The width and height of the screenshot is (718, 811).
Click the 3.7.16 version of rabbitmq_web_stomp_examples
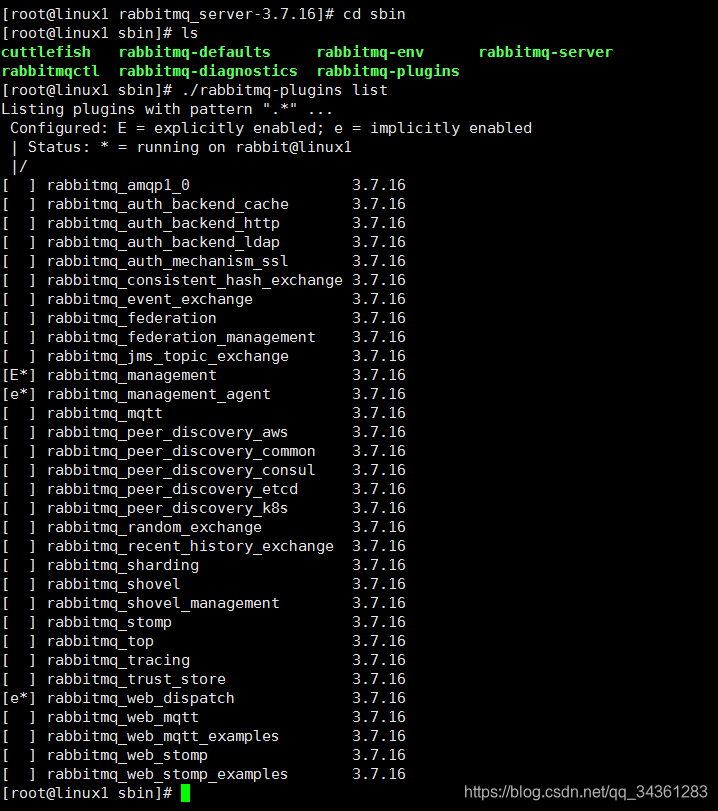click(x=379, y=774)
